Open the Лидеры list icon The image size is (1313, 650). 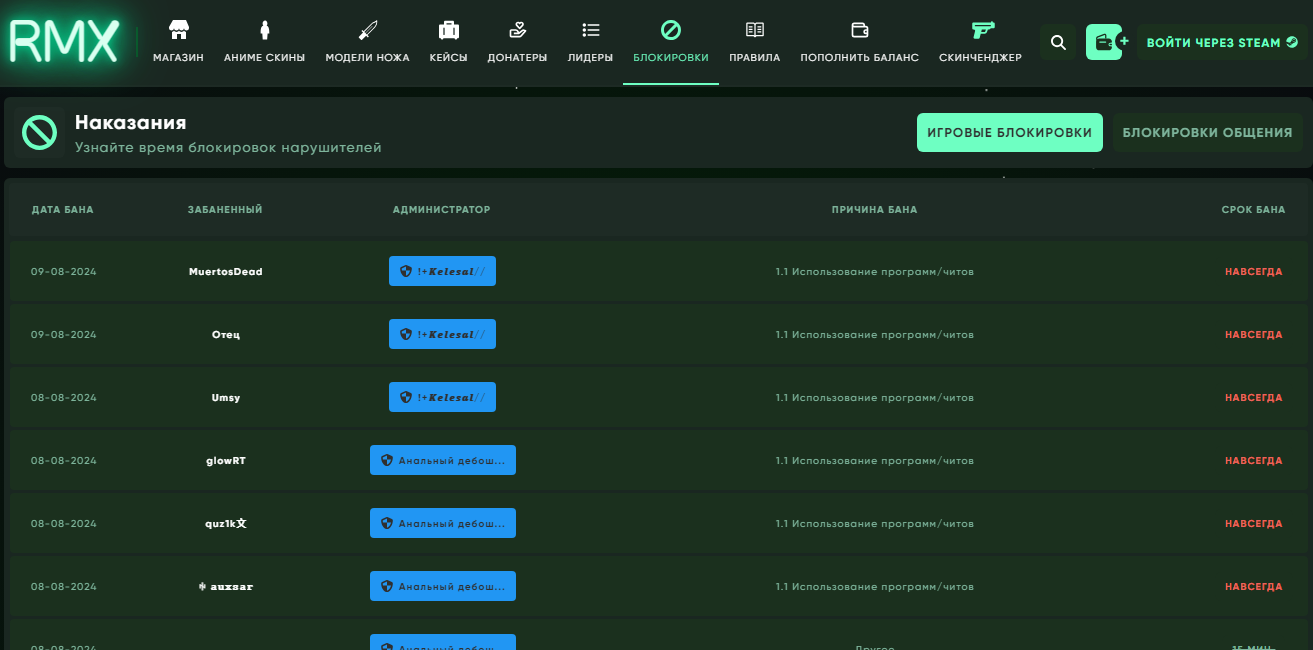click(590, 30)
